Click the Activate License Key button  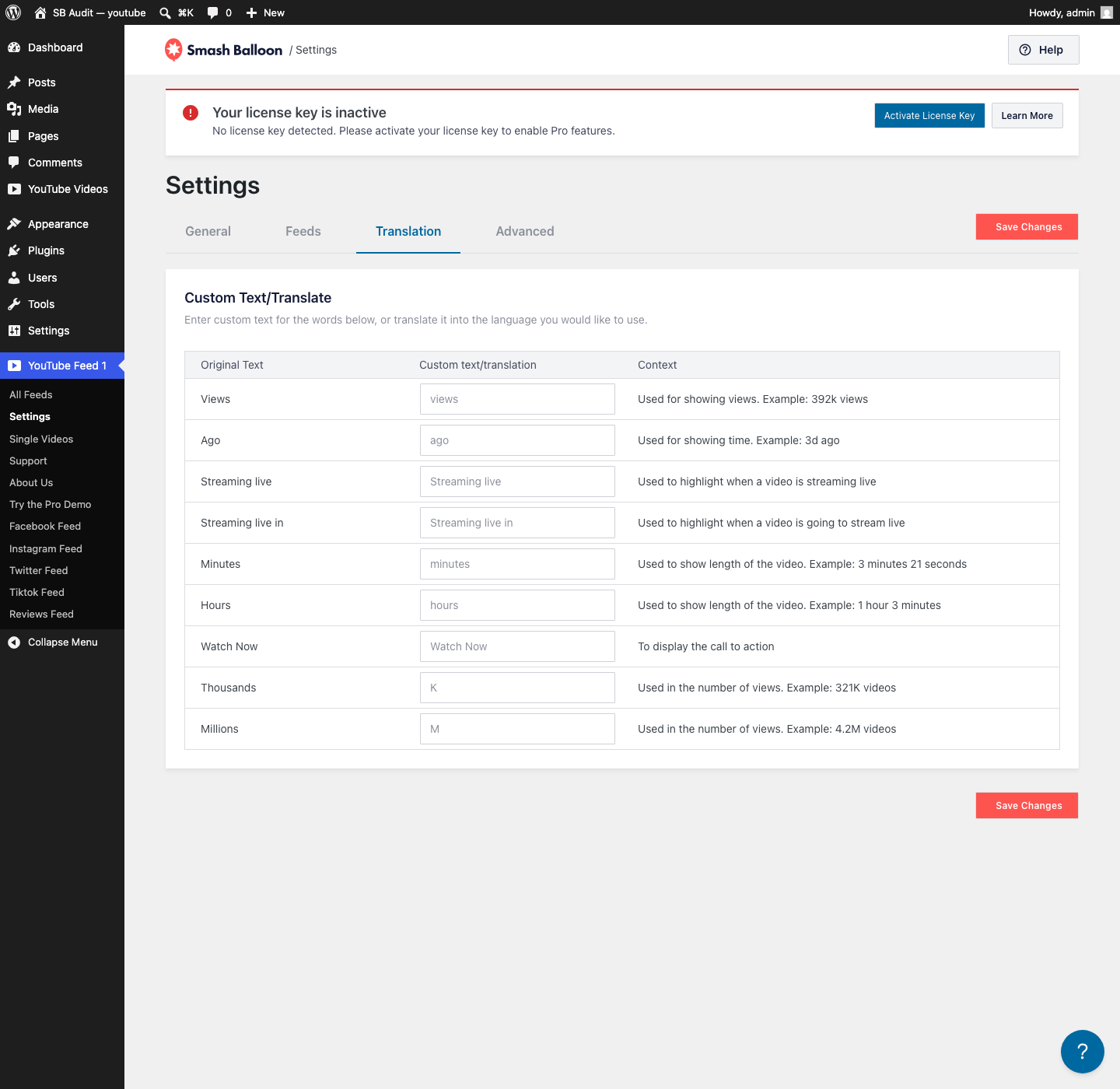[x=929, y=116]
